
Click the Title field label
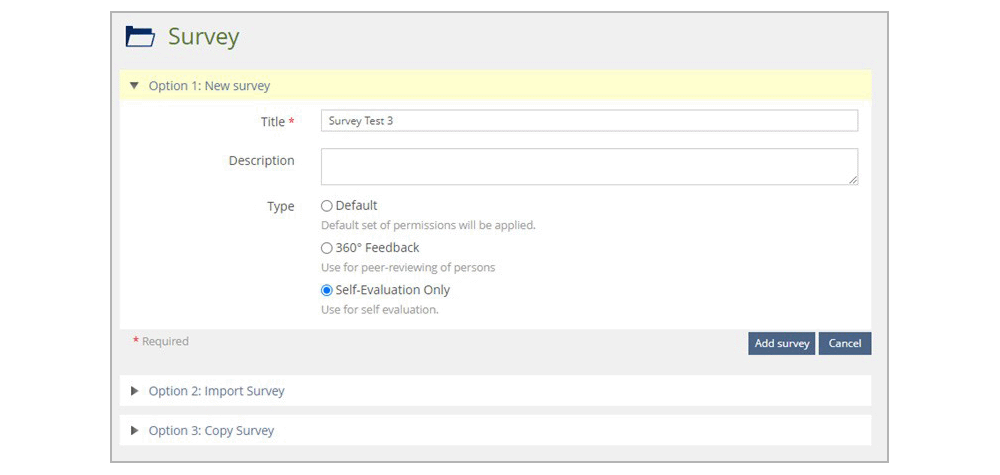click(x=272, y=122)
